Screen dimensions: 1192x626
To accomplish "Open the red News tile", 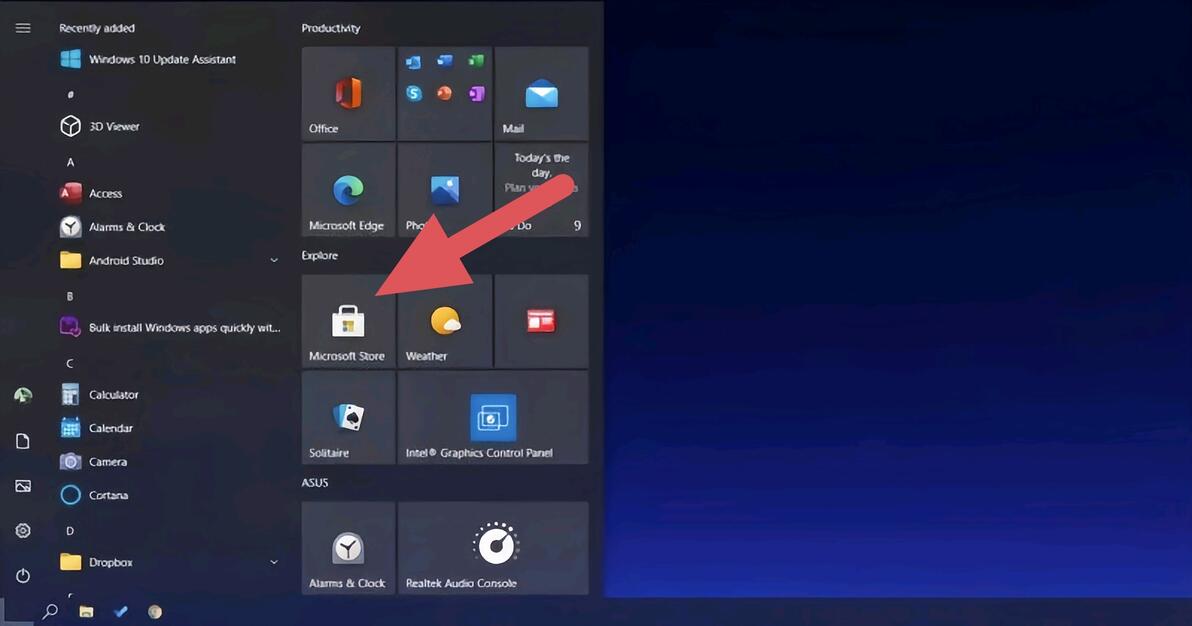I will (541, 322).
